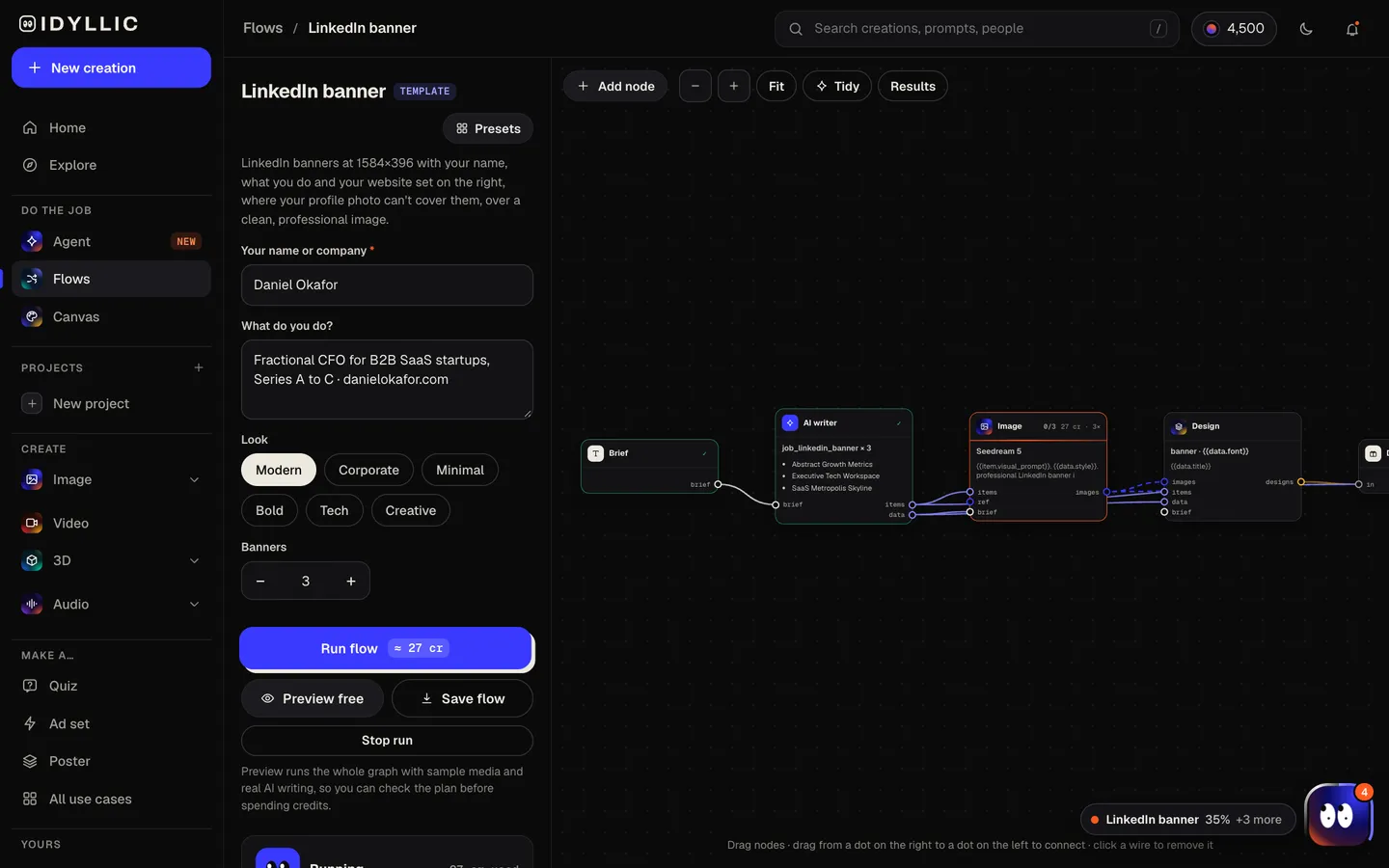Expand the Image submenu in sidebar

(x=195, y=479)
